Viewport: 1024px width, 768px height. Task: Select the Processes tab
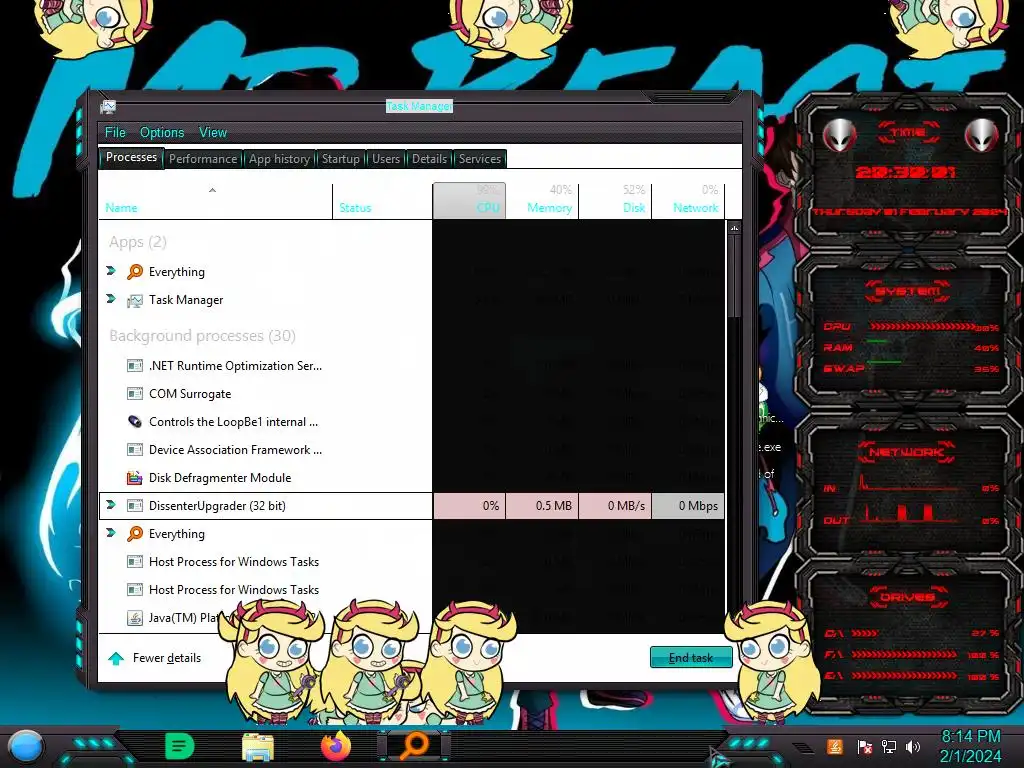pyautogui.click(x=131, y=157)
